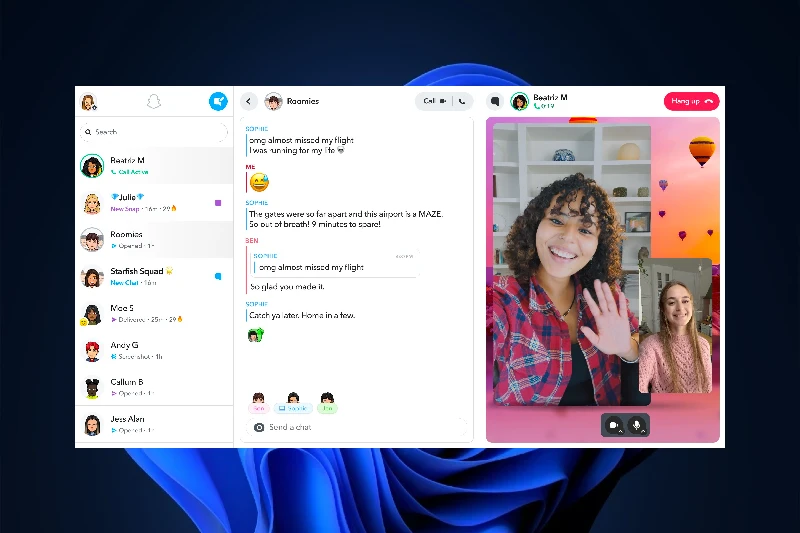Viewport: 800px width, 533px height.
Task: Expand microphone options caret in call controls
Action: [643, 432]
